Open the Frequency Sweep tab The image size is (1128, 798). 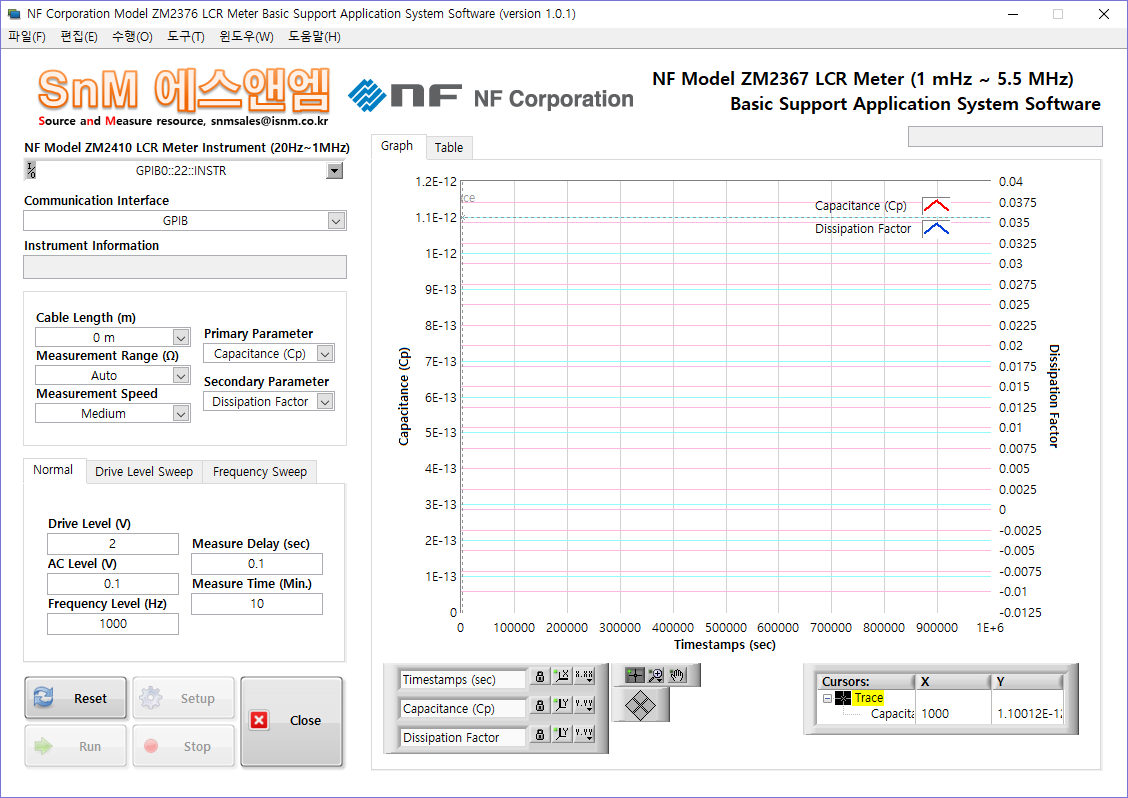click(x=260, y=472)
